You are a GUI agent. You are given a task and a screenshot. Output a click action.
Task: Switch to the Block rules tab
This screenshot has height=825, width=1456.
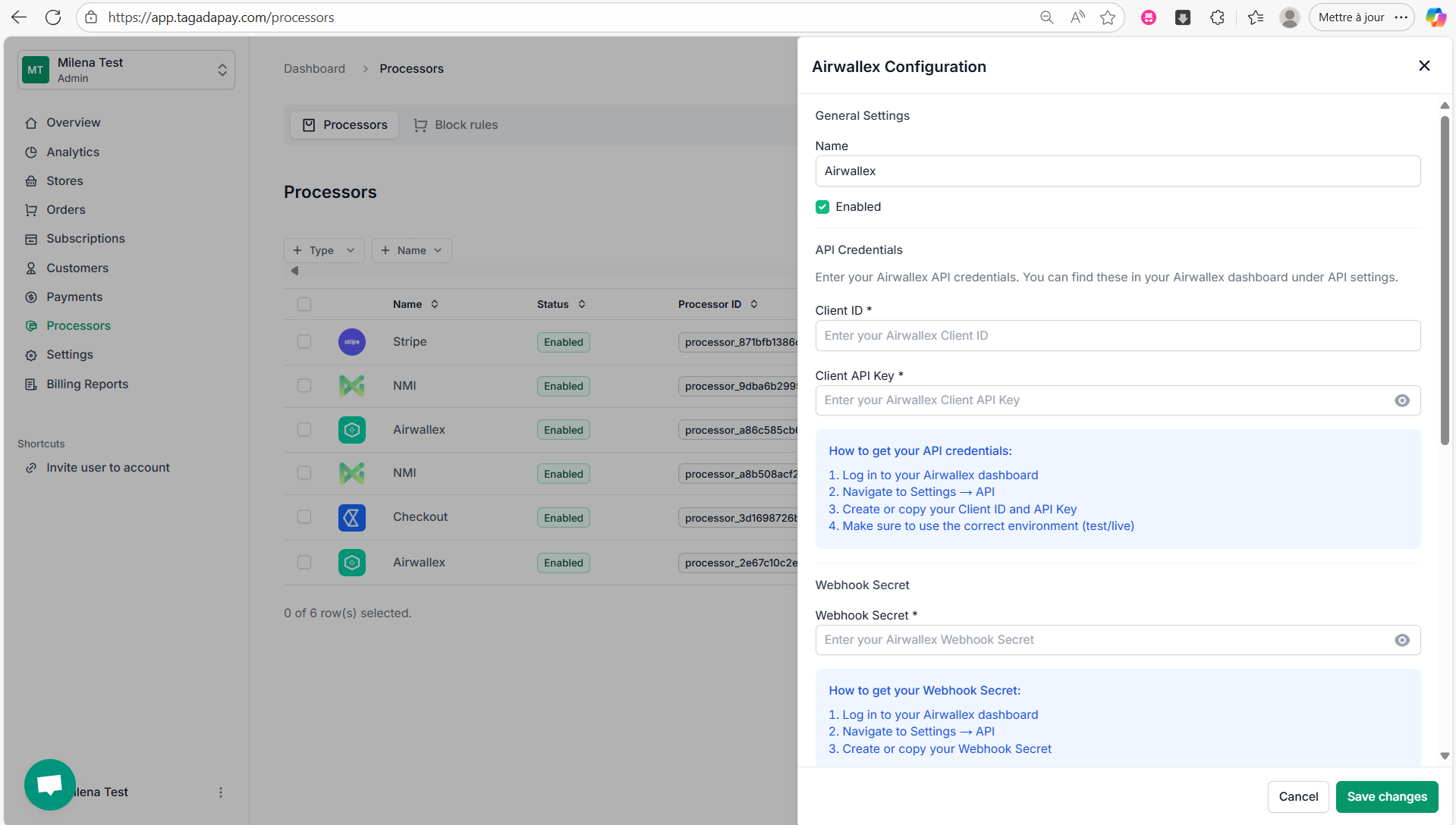[456, 125]
